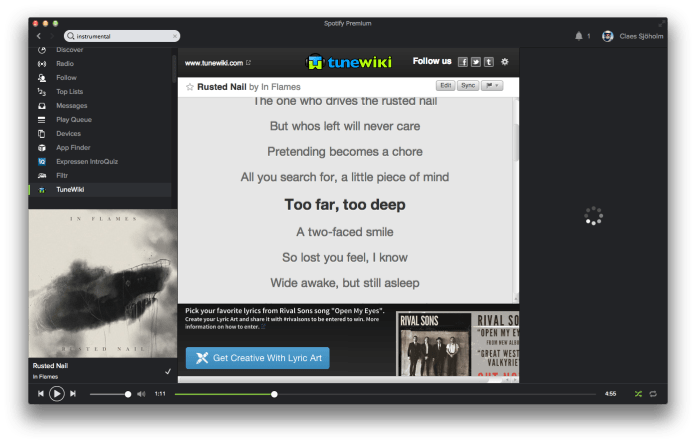Go back with the back arrow
The image size is (696, 443).
point(39,36)
